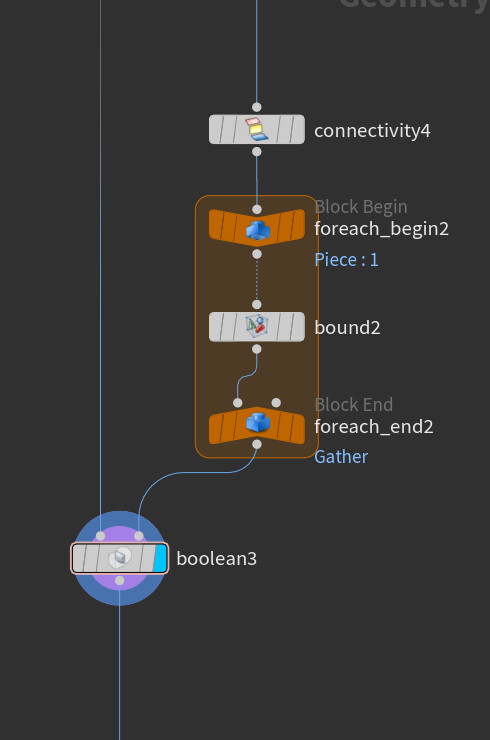Click the right input of foreach_end2

276,403
